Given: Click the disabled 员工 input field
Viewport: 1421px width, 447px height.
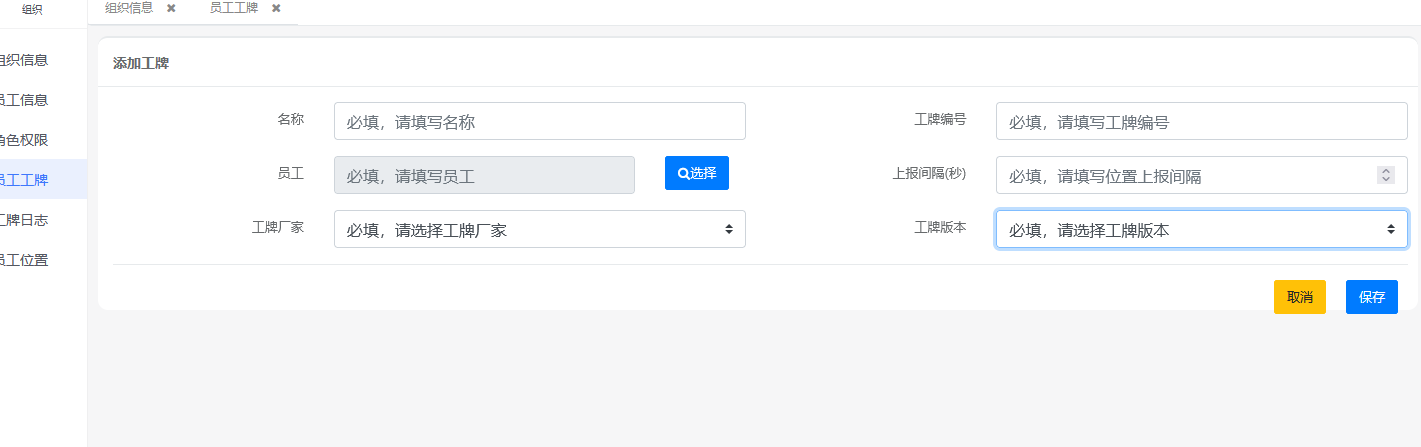Looking at the screenshot, I should [x=484, y=175].
